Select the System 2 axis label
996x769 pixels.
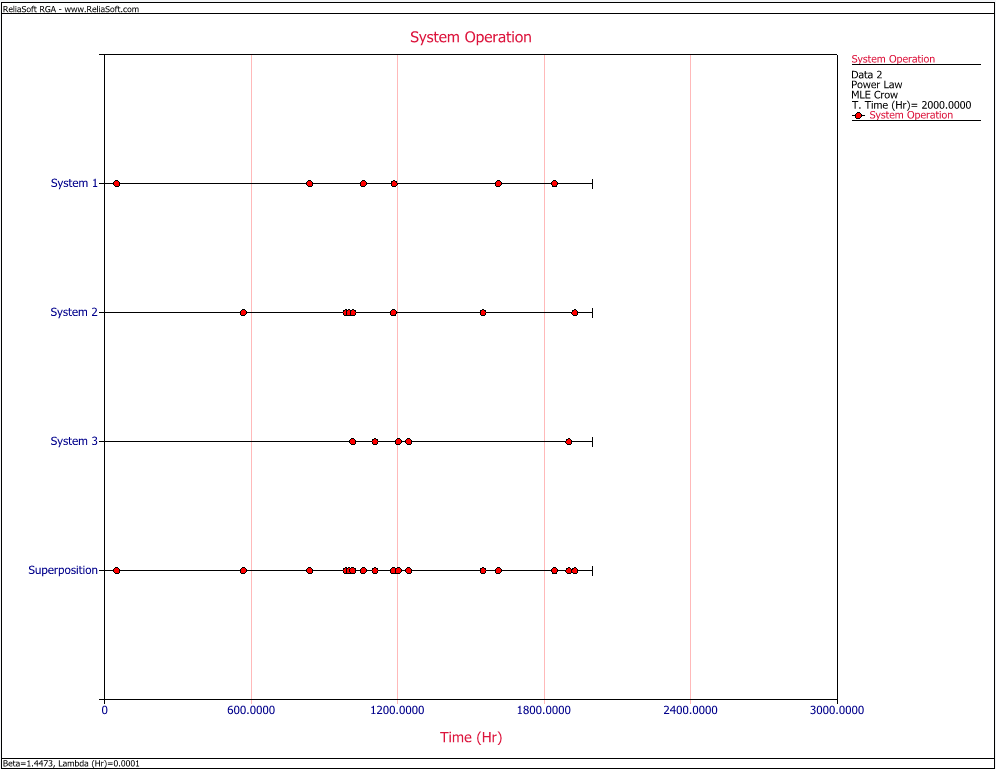tap(74, 312)
